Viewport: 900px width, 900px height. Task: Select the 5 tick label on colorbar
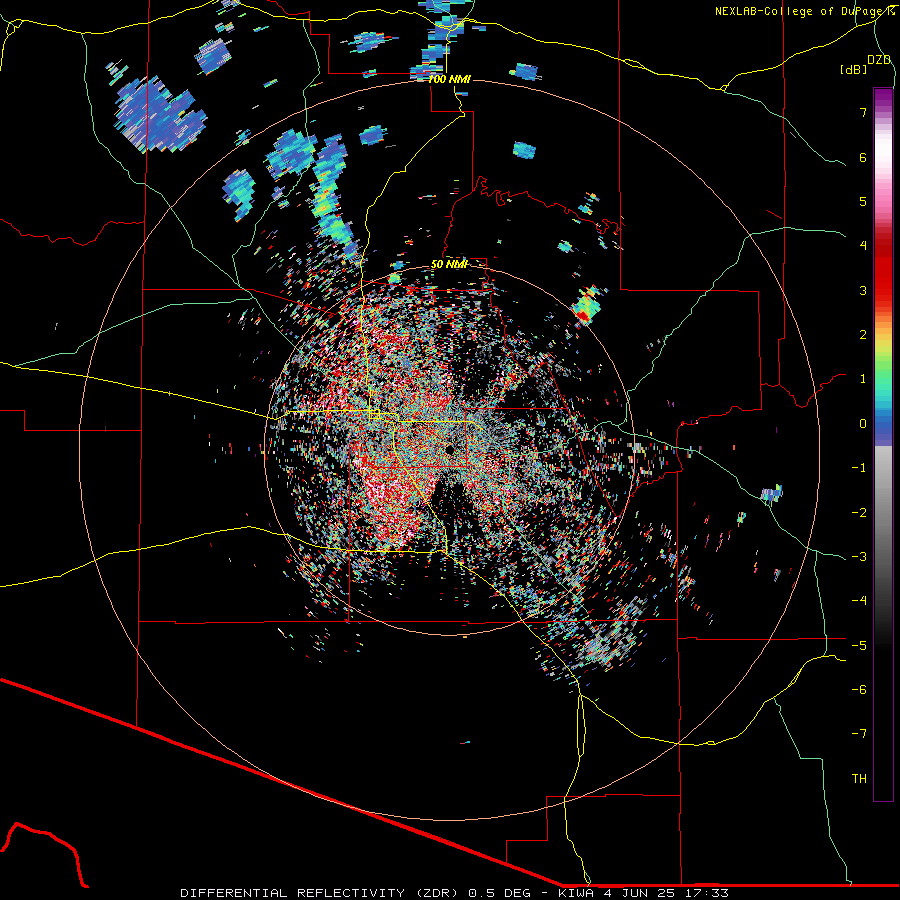coord(863,201)
